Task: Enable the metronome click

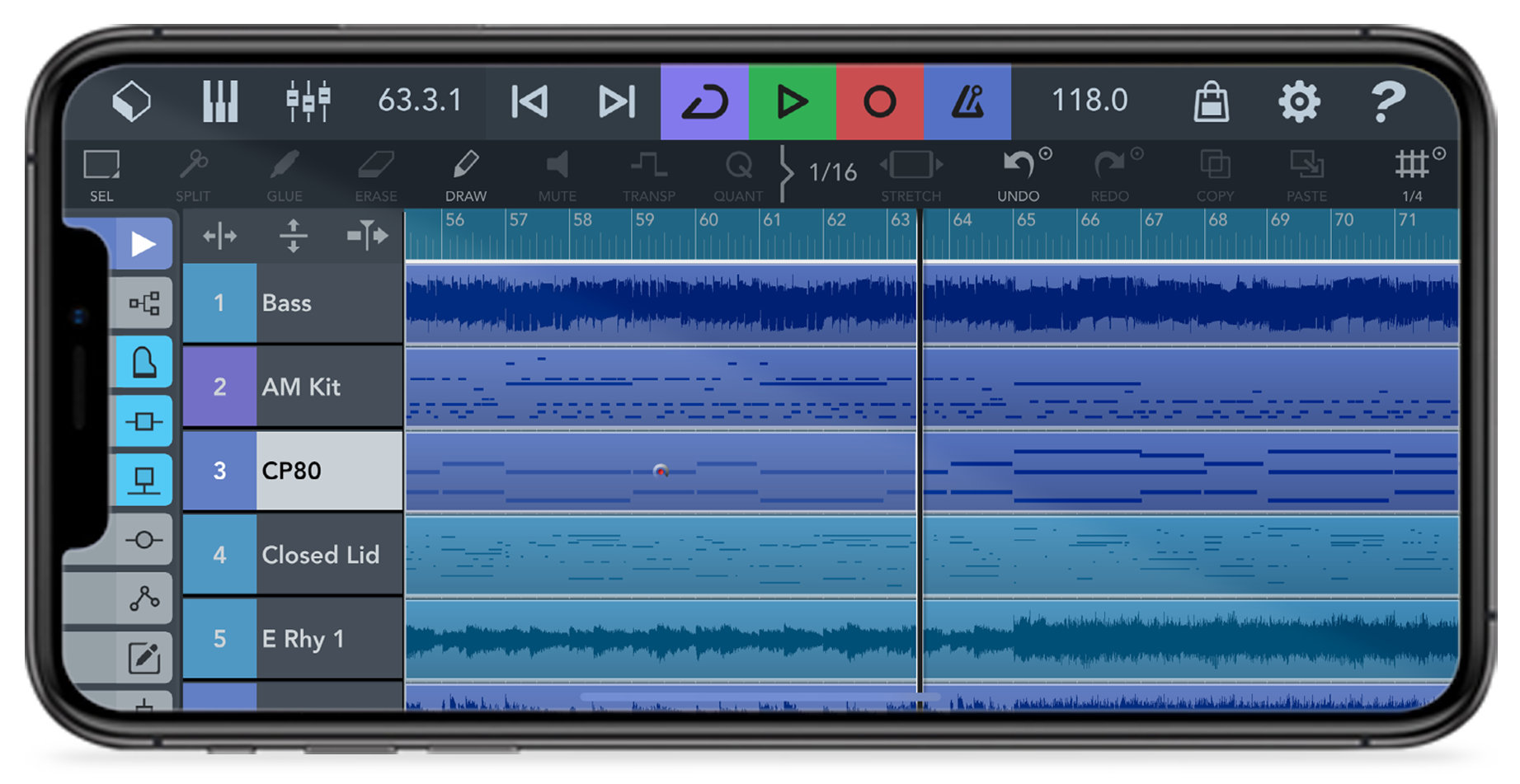Action: [969, 101]
